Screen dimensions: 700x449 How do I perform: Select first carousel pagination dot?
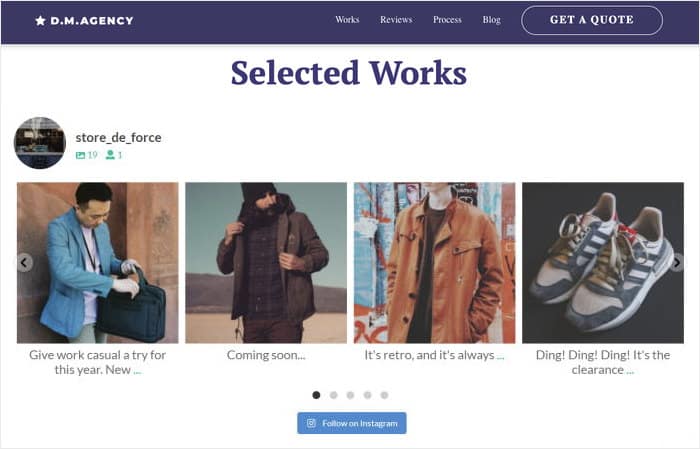pos(316,395)
